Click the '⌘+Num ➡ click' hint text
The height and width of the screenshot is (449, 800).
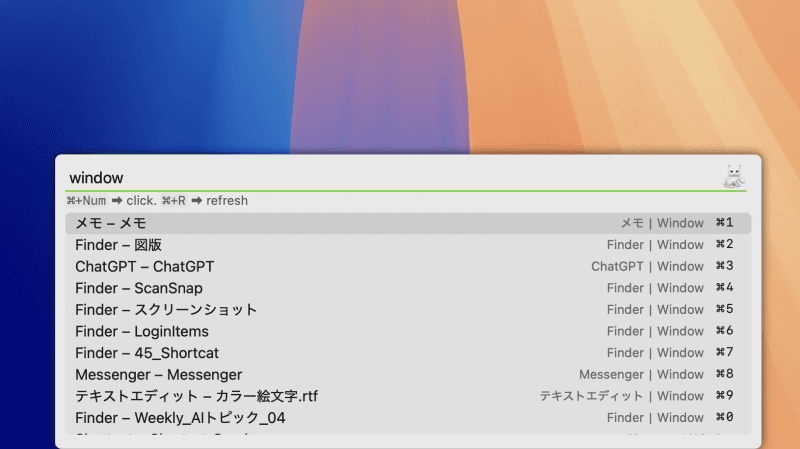tap(111, 201)
